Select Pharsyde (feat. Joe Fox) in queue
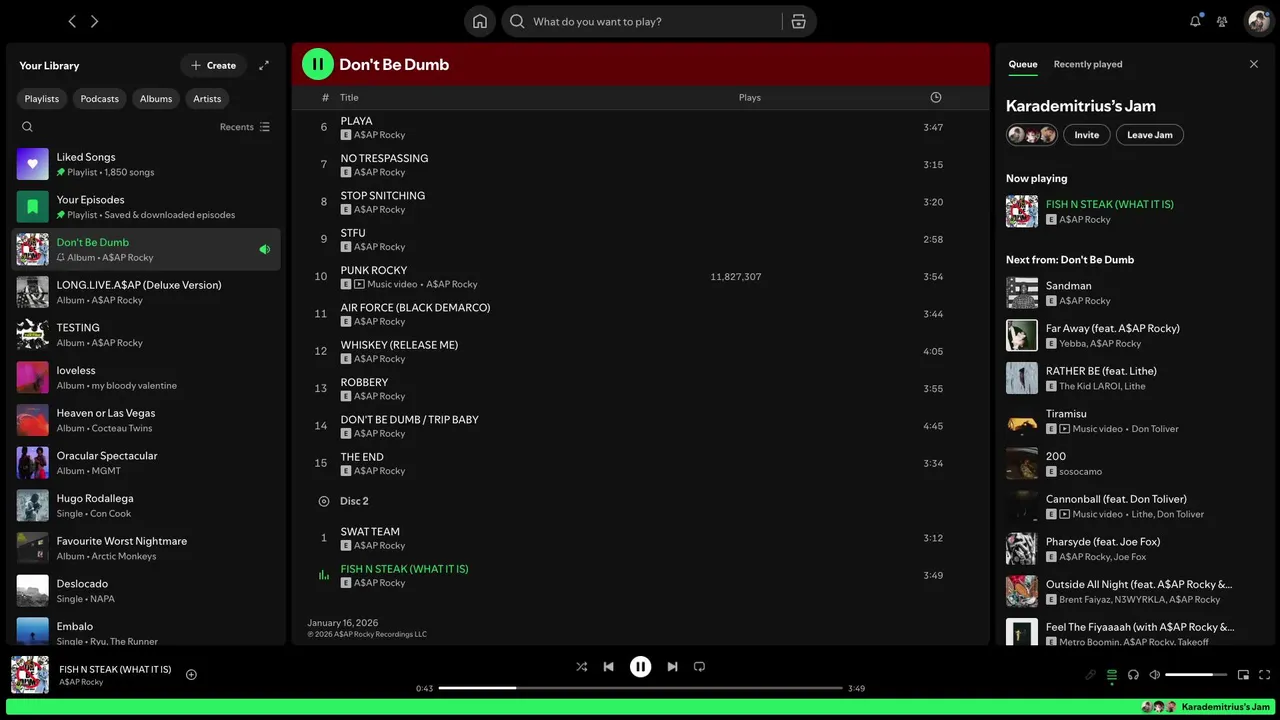The height and width of the screenshot is (720, 1280). point(1136,549)
